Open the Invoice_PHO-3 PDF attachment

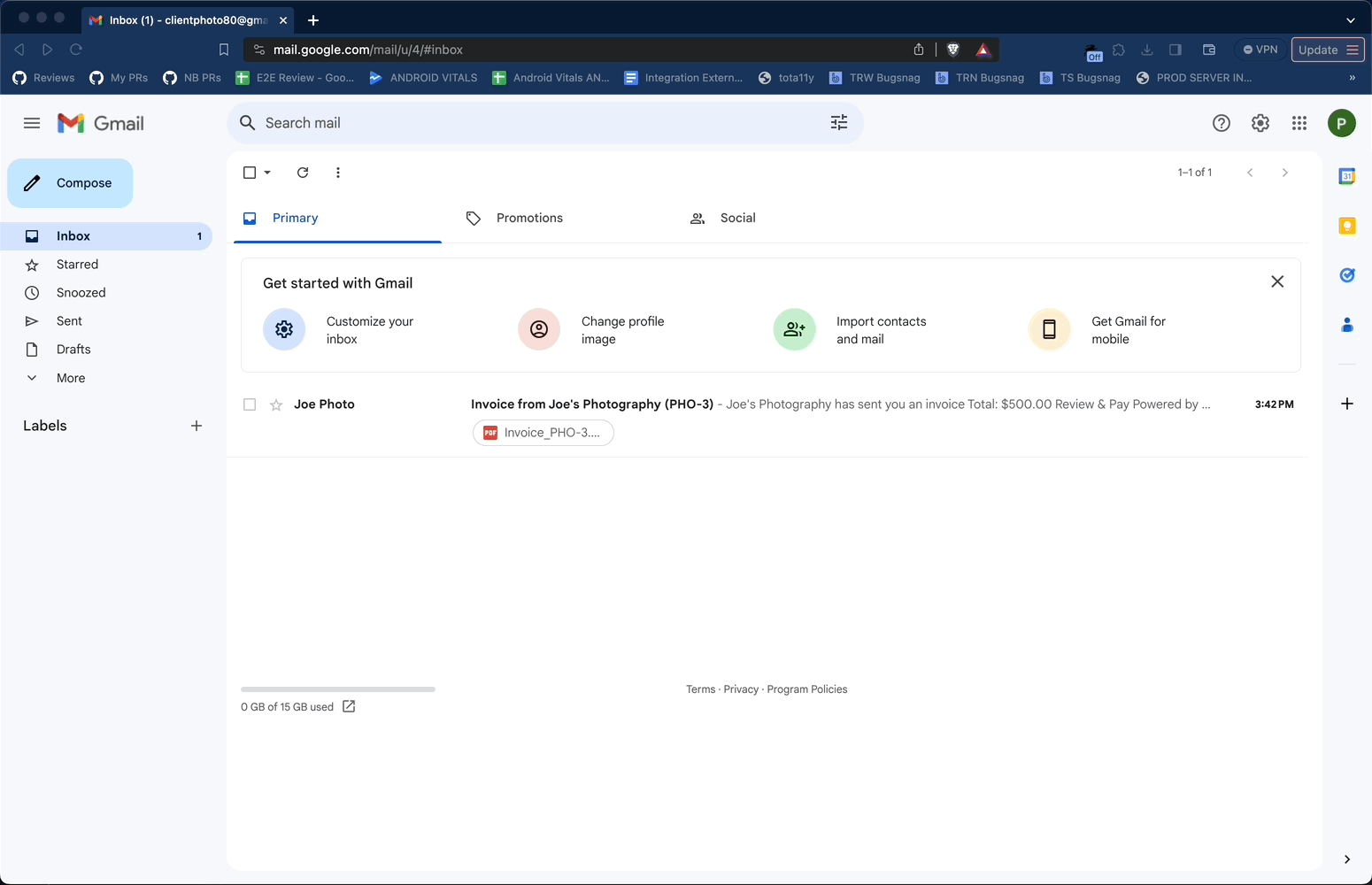[543, 433]
